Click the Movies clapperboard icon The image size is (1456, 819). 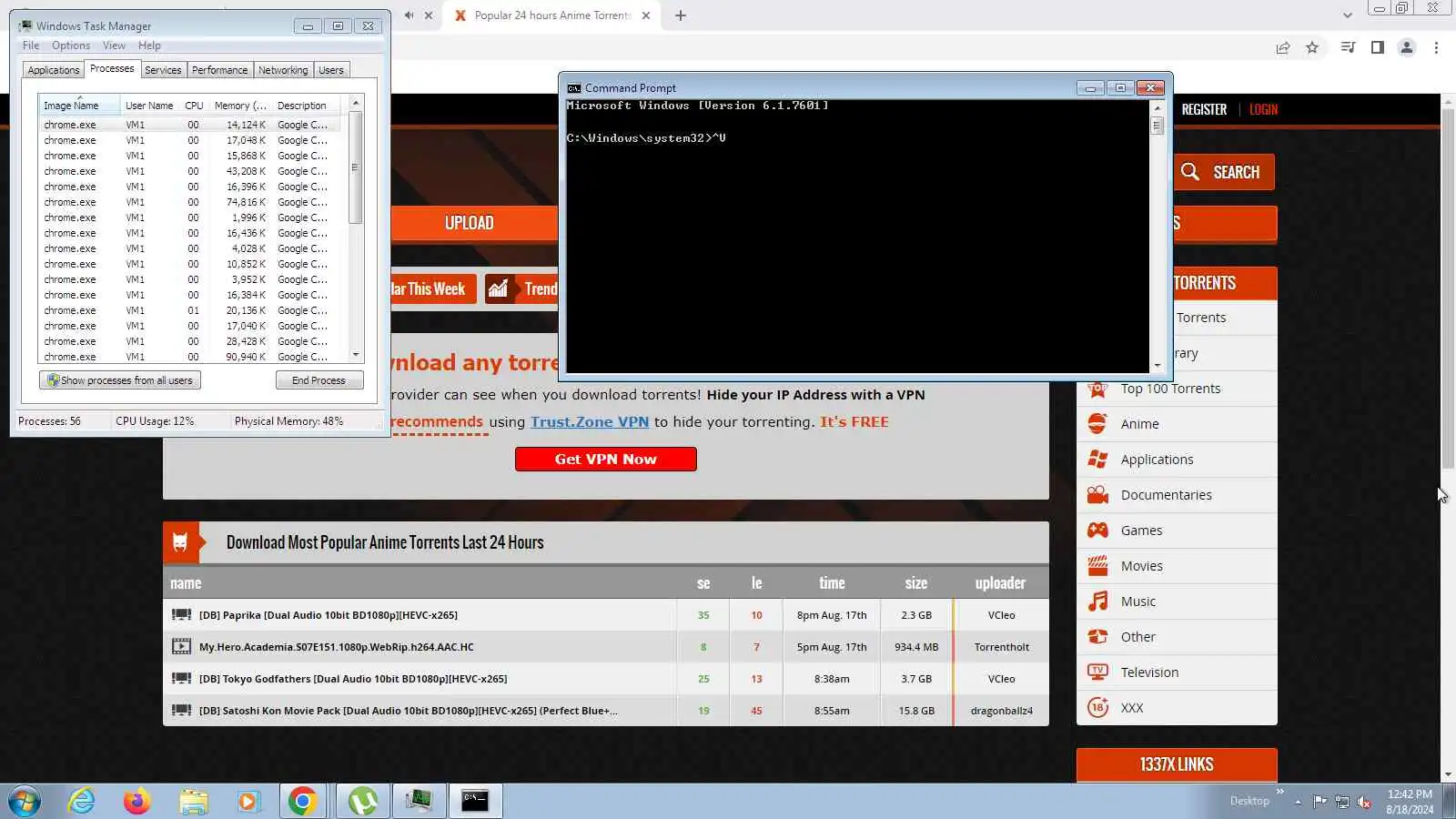click(1097, 565)
